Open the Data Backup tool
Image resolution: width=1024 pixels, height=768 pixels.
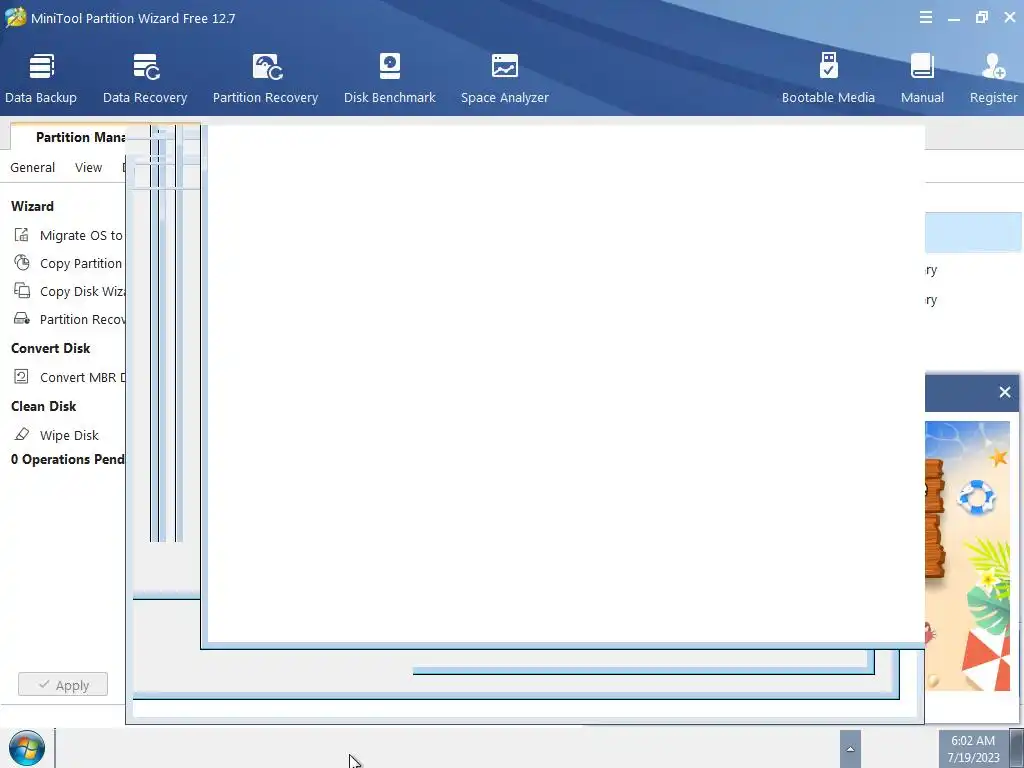pos(41,78)
